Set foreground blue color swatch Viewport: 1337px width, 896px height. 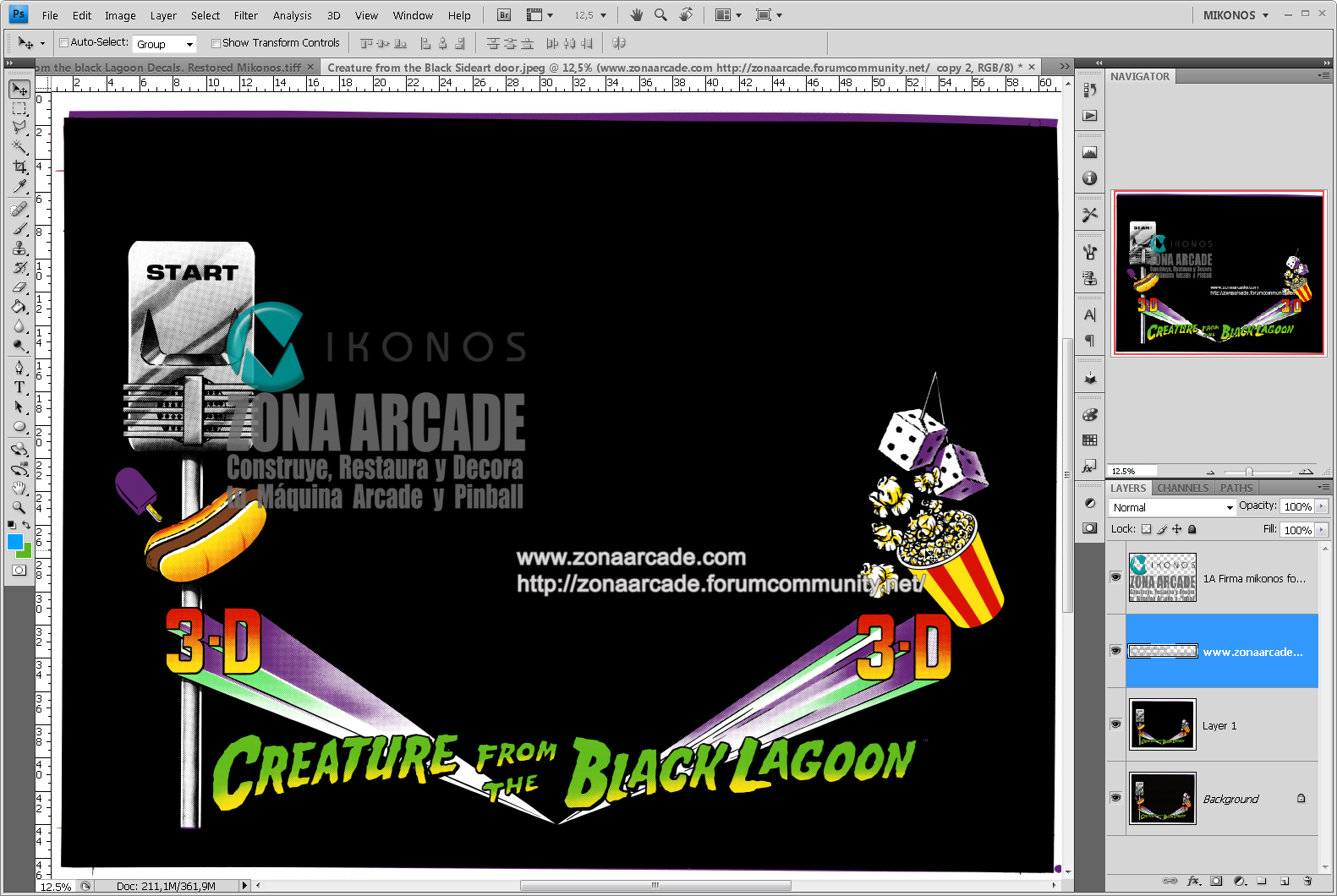[x=14, y=542]
